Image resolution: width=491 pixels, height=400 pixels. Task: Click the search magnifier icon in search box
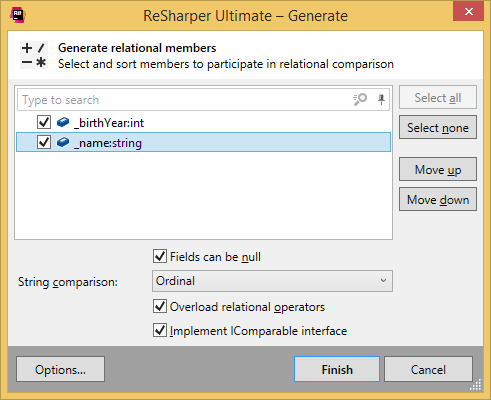coord(360,99)
